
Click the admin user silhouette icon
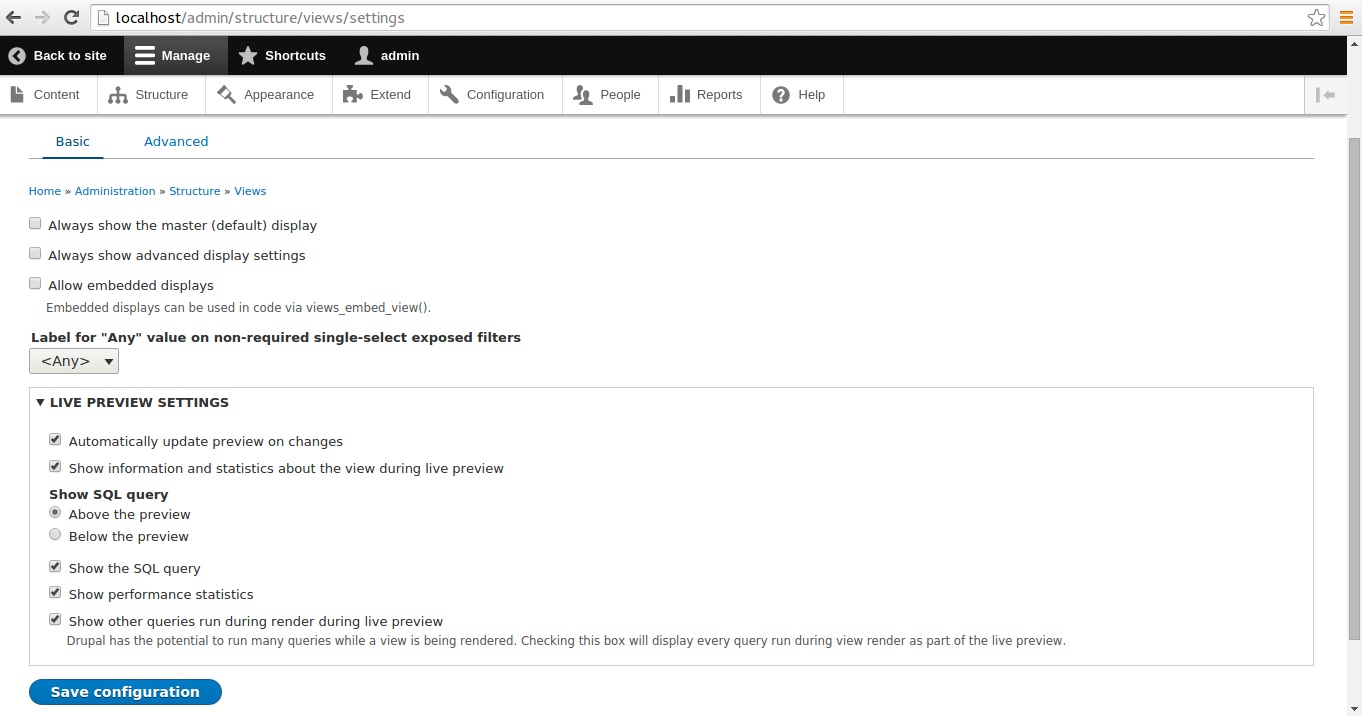[364, 55]
